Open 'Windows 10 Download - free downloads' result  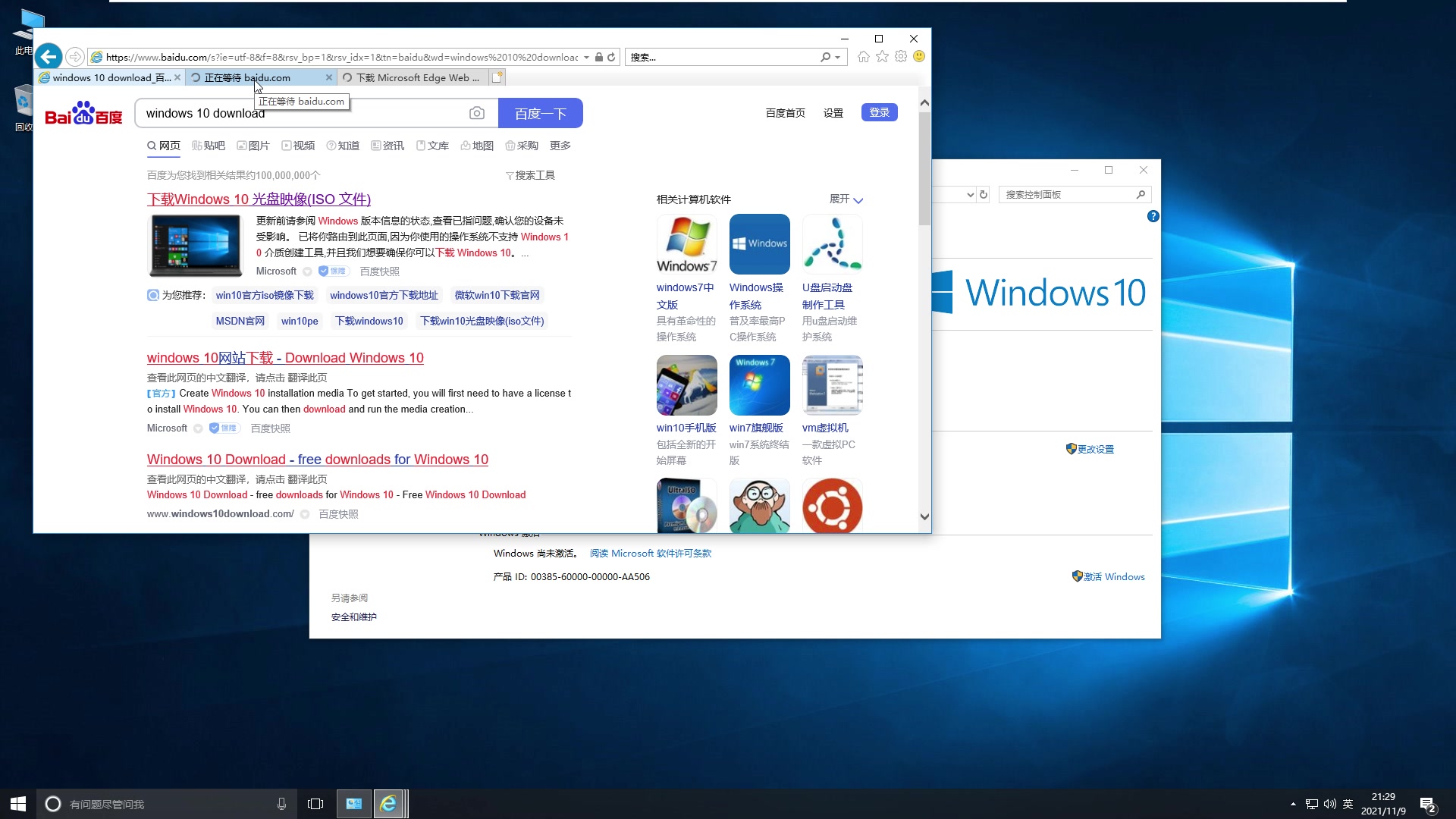coord(318,460)
